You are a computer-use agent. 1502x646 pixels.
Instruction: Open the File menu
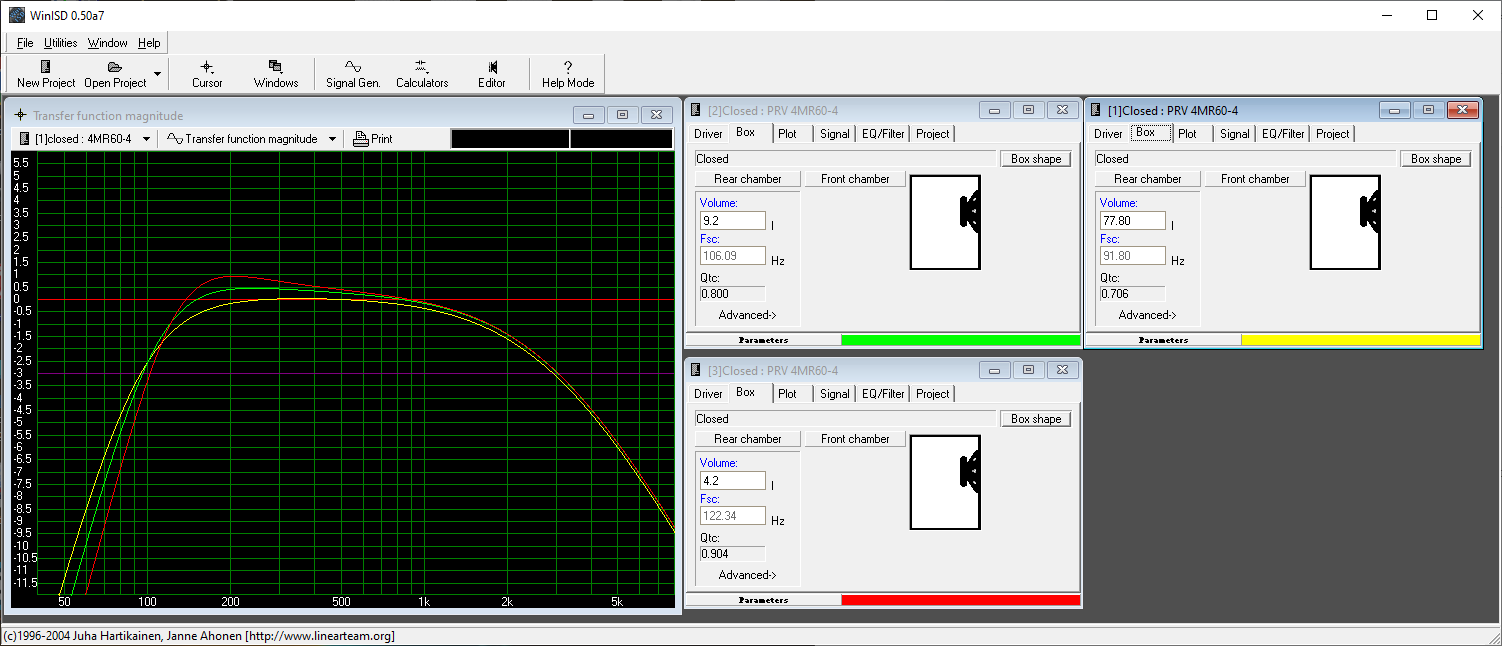[x=25, y=43]
